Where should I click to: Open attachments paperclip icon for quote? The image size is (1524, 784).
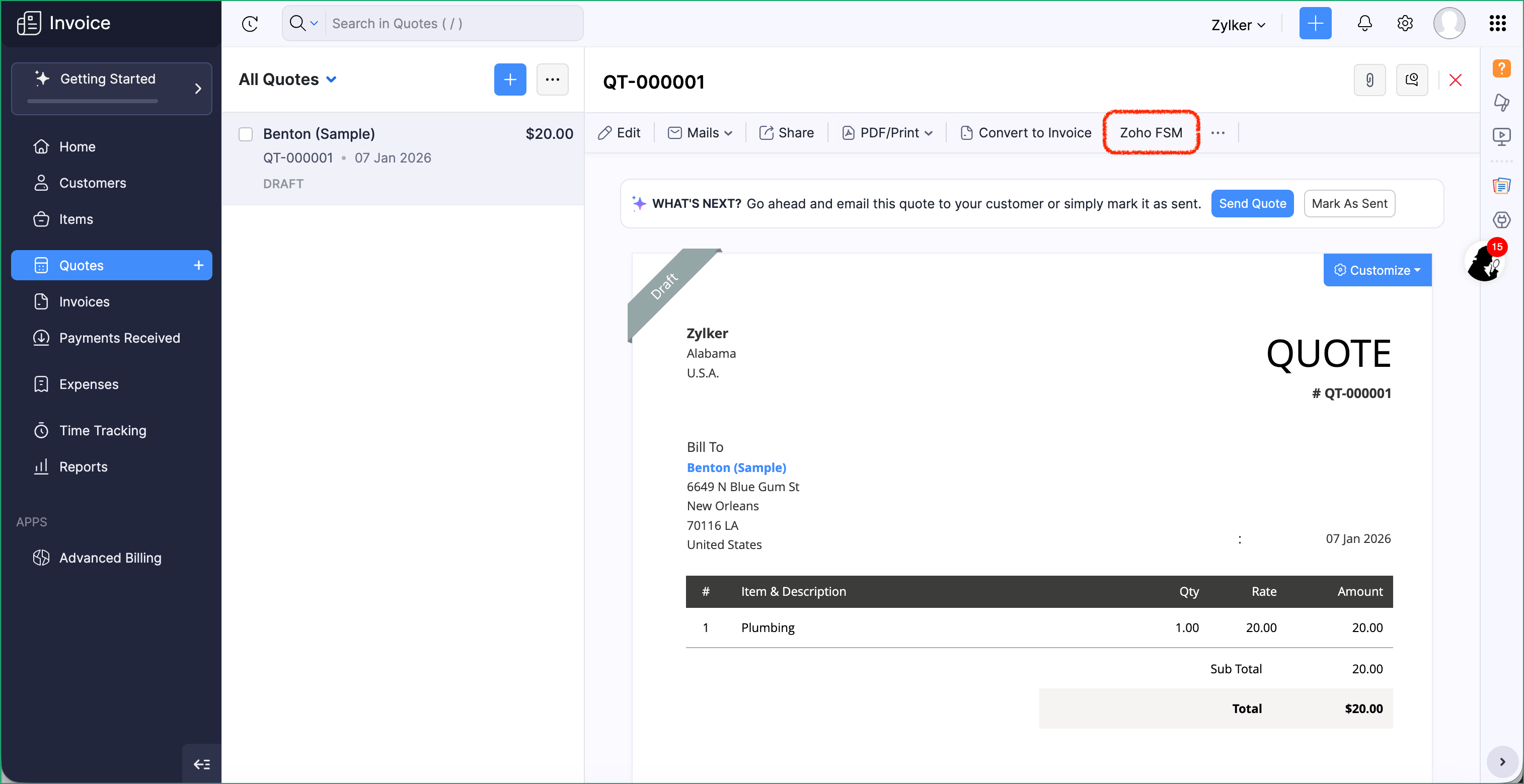click(x=1369, y=80)
